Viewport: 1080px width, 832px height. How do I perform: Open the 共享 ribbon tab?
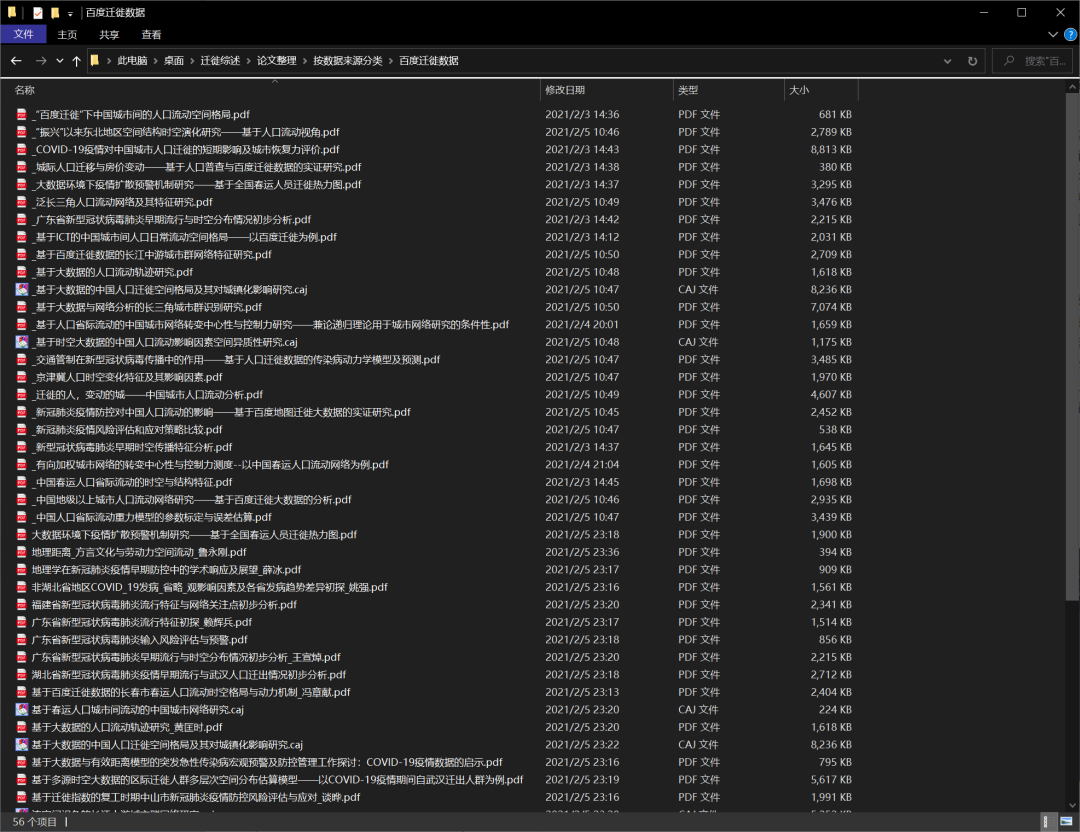109,34
